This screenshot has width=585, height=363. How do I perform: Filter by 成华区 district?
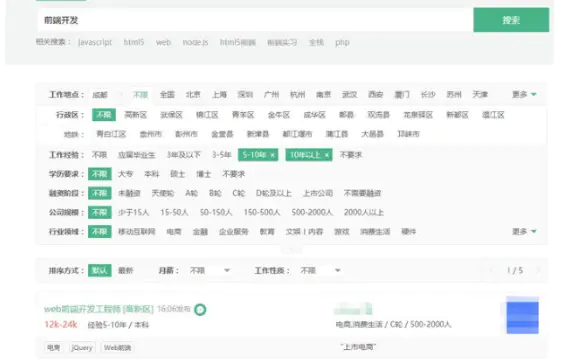coord(315,115)
